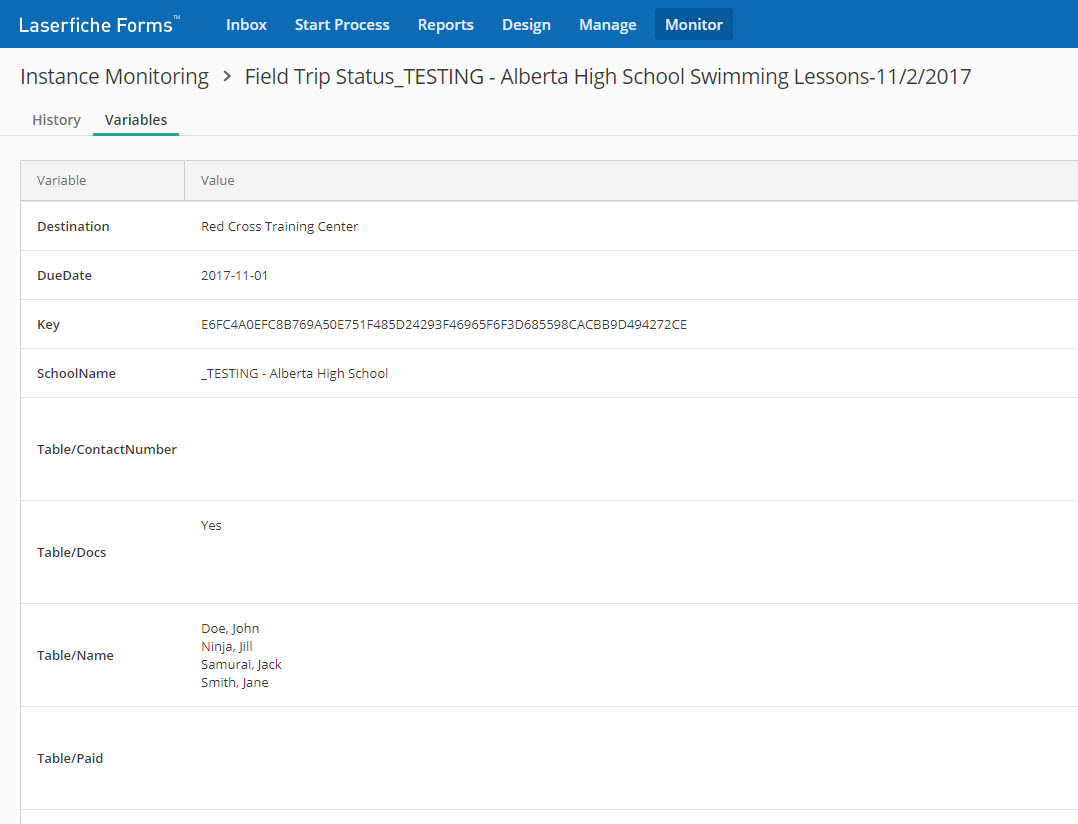Select the Destination variable row label
This screenshot has height=824, width=1078.
(73, 227)
